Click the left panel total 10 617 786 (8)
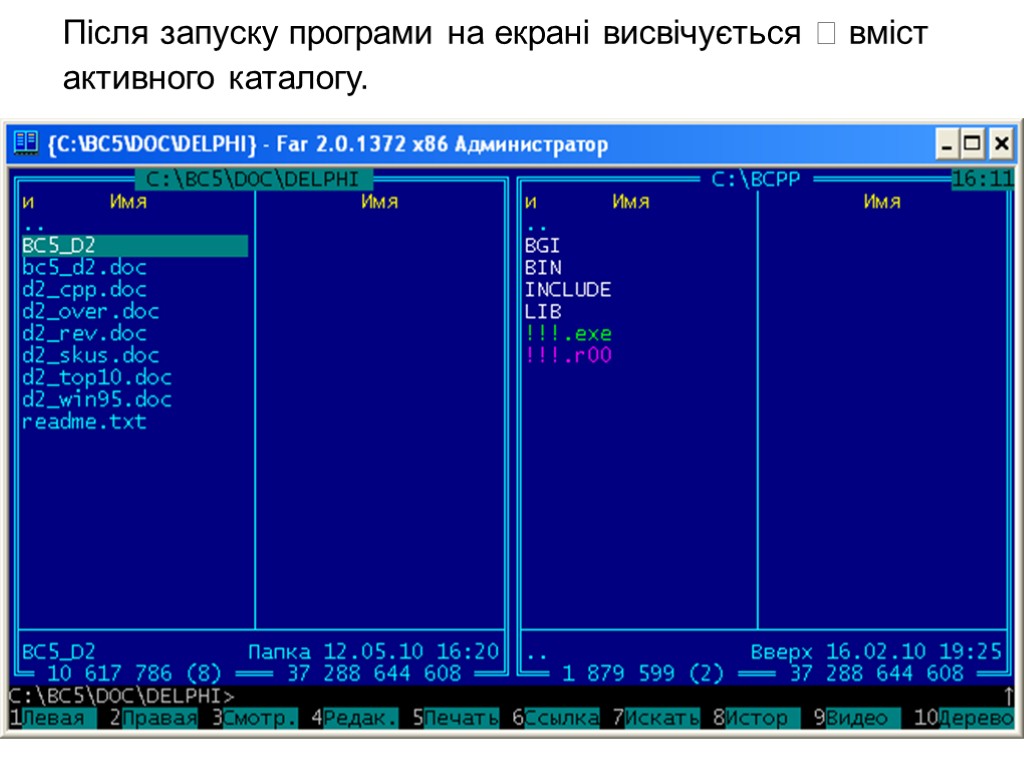1024x768 pixels. pyautogui.click(x=135, y=673)
